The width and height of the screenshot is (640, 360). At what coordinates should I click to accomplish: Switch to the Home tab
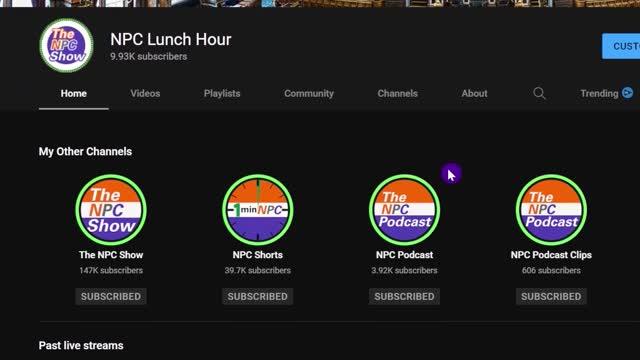tap(73, 93)
